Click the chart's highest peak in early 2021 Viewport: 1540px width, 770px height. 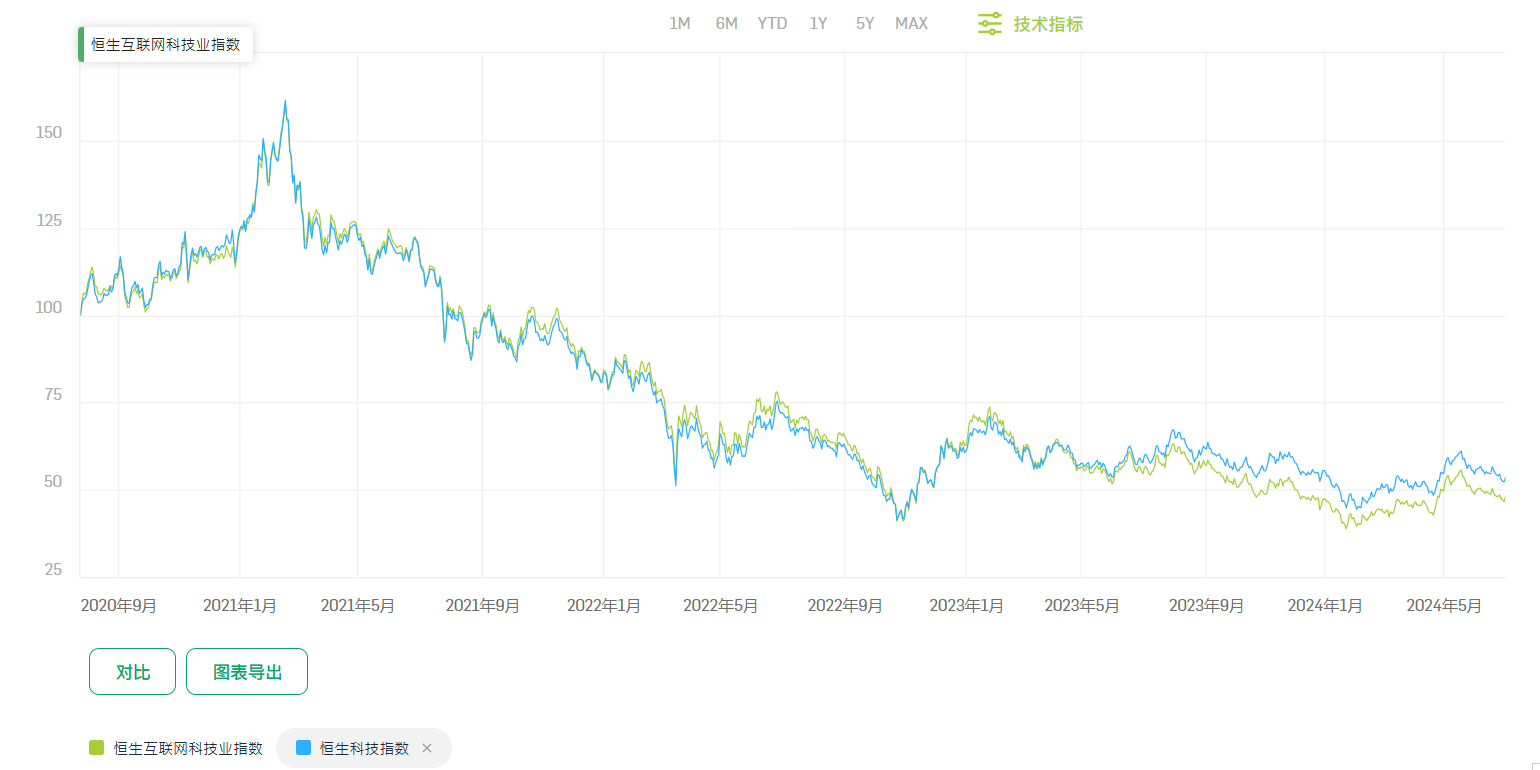285,101
